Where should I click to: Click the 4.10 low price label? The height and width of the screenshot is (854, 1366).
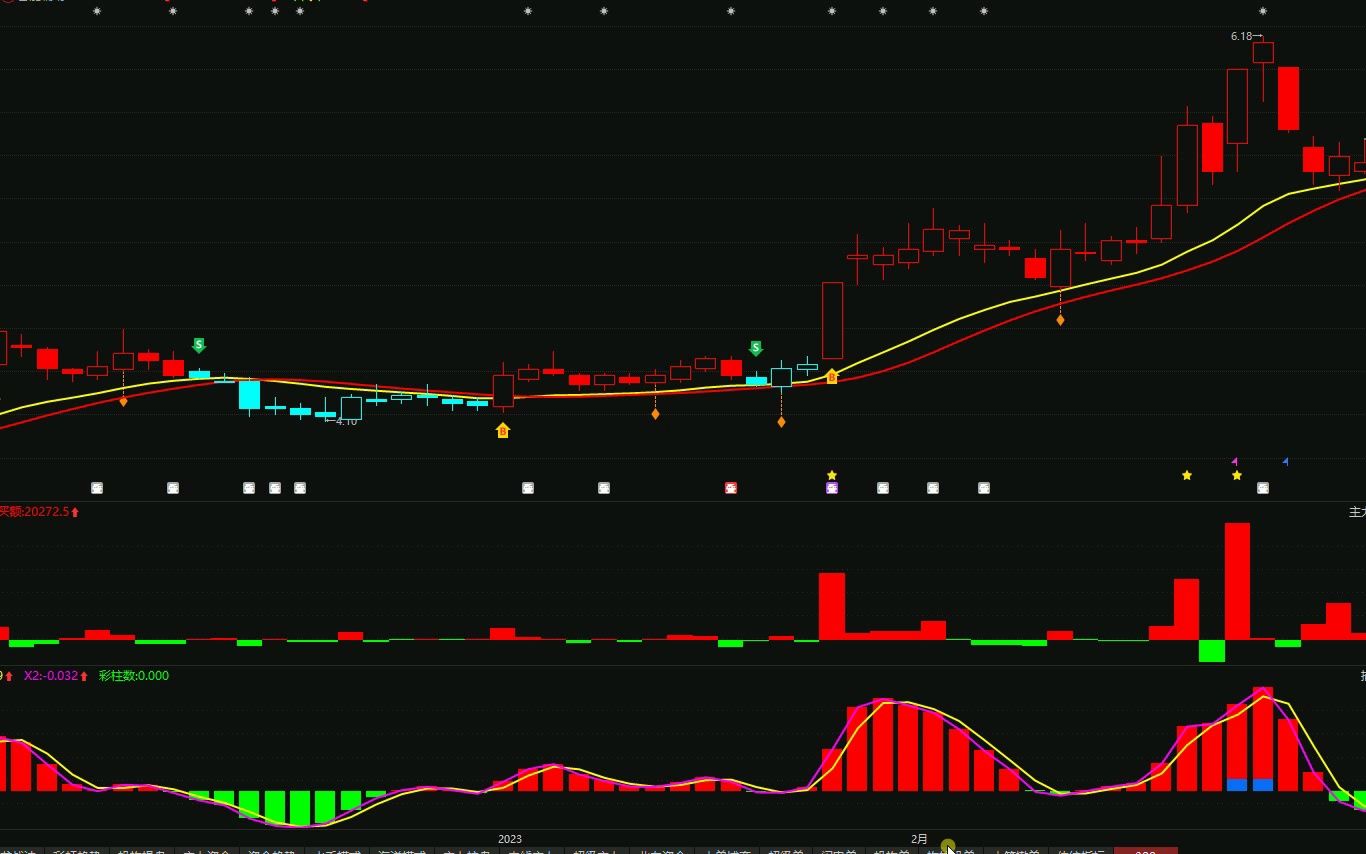click(x=346, y=422)
